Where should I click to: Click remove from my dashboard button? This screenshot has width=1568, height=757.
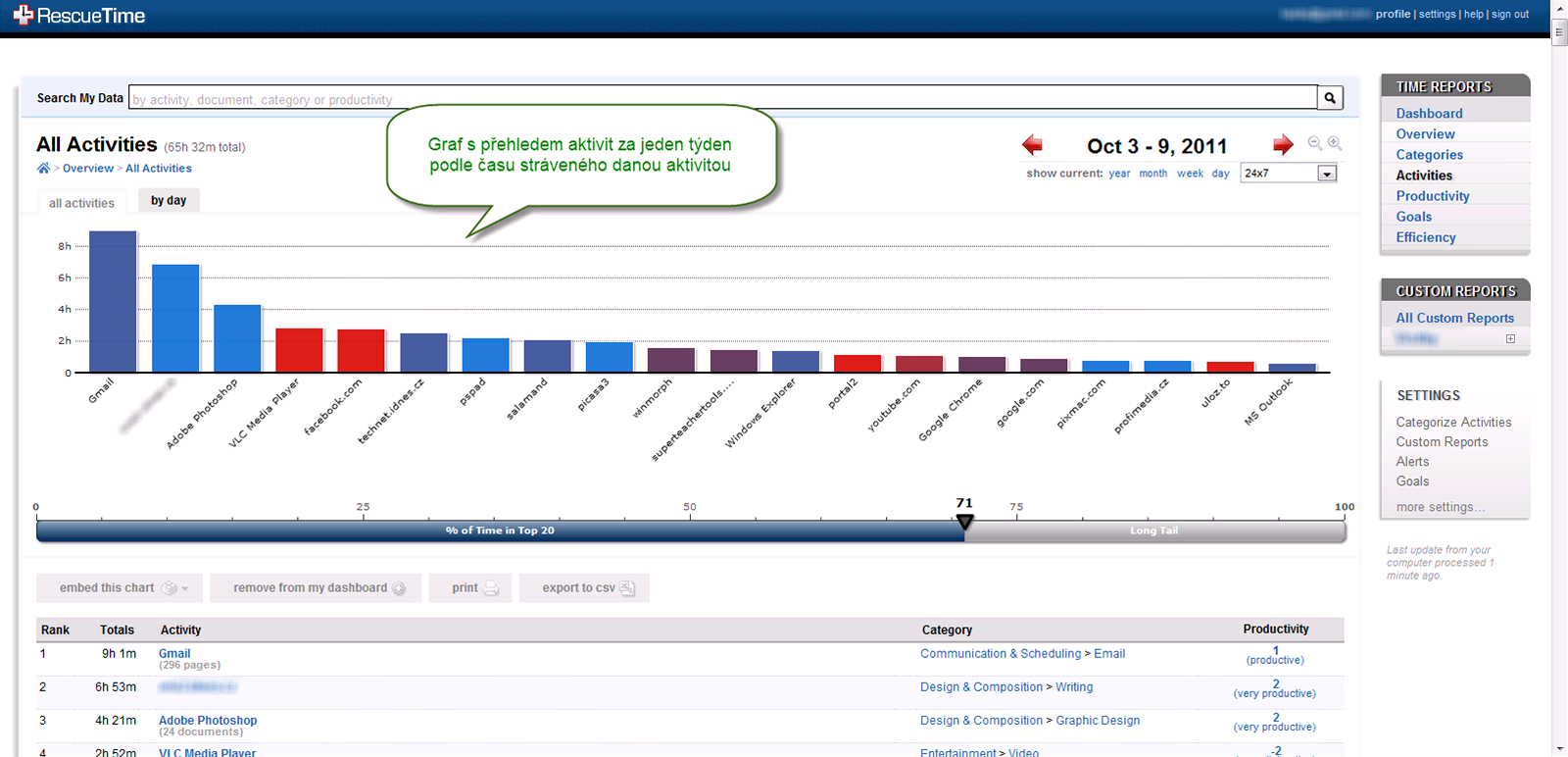point(316,588)
